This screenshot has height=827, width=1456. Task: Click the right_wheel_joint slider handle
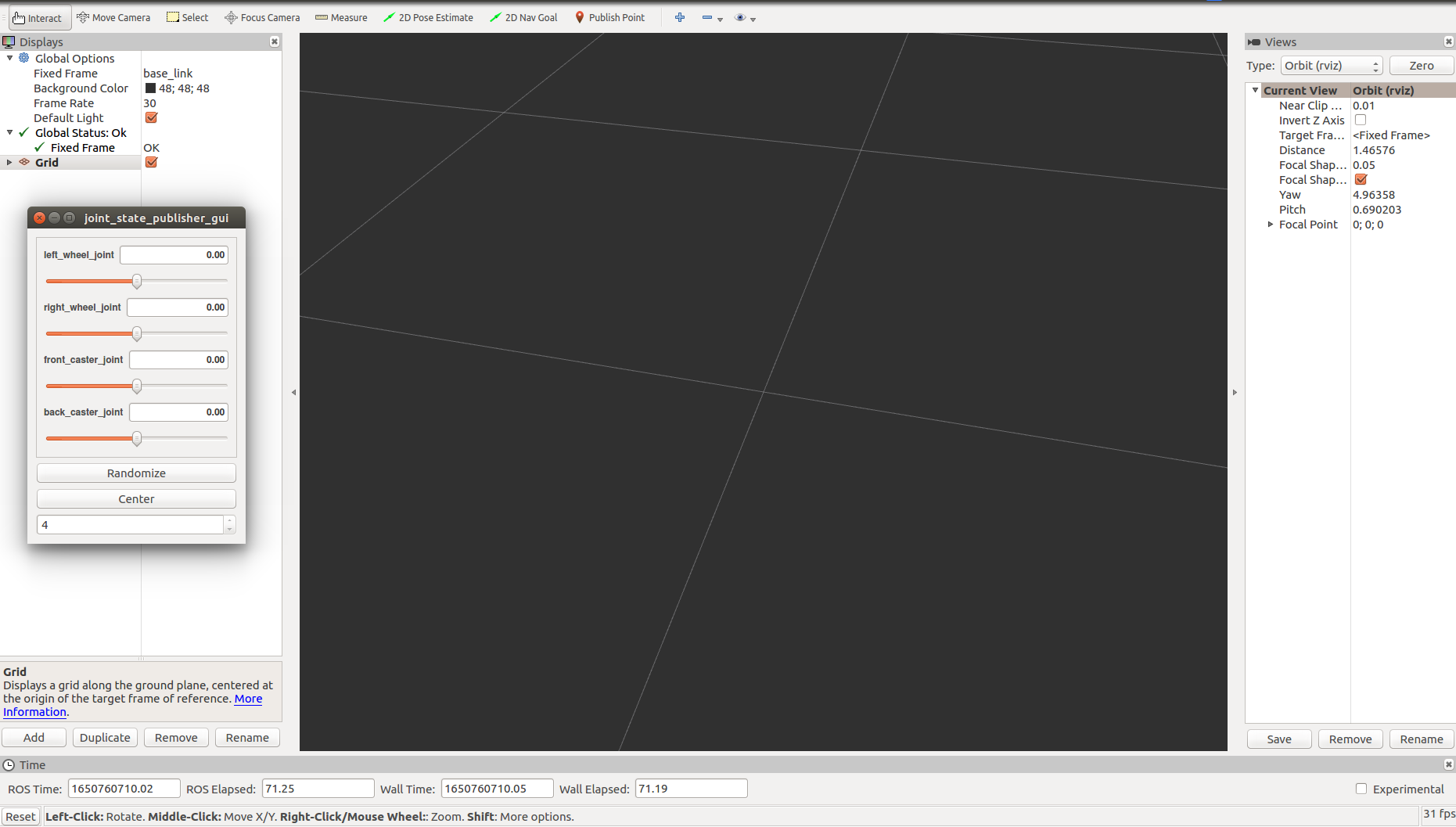click(x=137, y=333)
